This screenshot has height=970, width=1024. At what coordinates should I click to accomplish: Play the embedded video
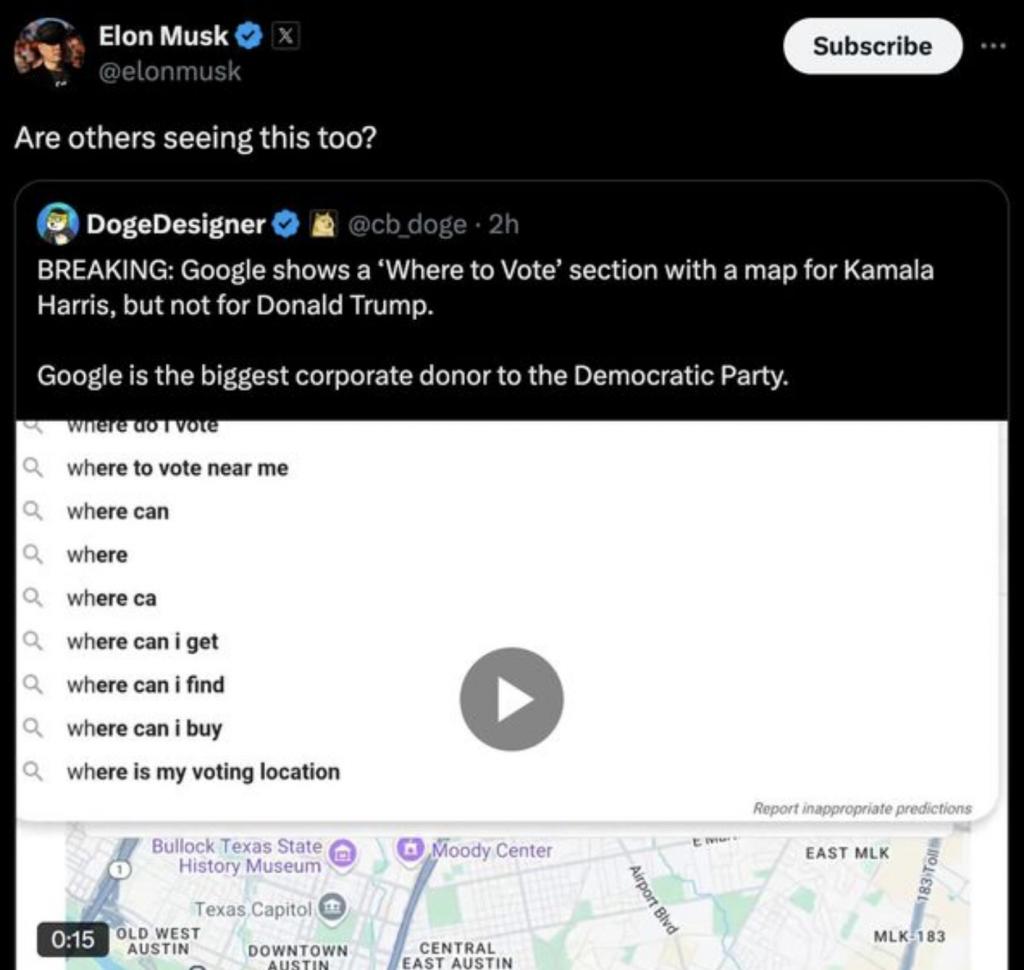point(511,699)
